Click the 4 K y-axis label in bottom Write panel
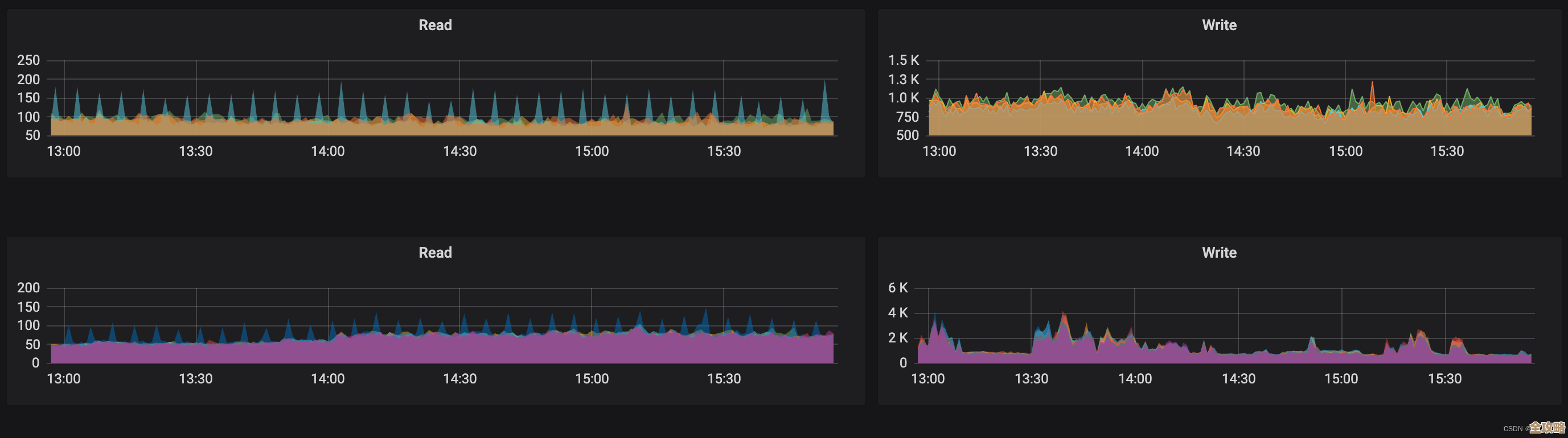The image size is (1568, 438). 898,313
